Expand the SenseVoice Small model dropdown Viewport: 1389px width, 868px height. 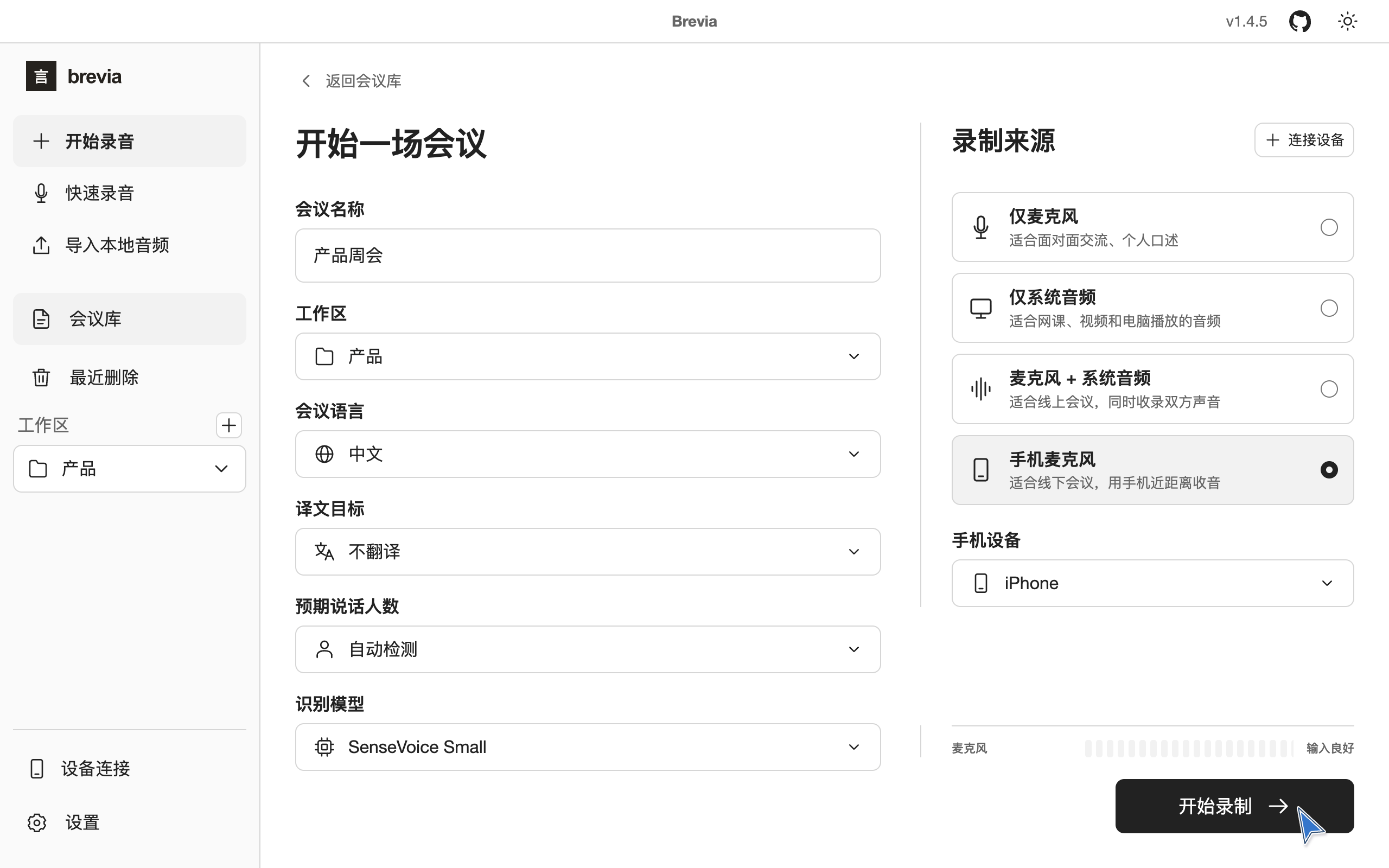pos(588,747)
